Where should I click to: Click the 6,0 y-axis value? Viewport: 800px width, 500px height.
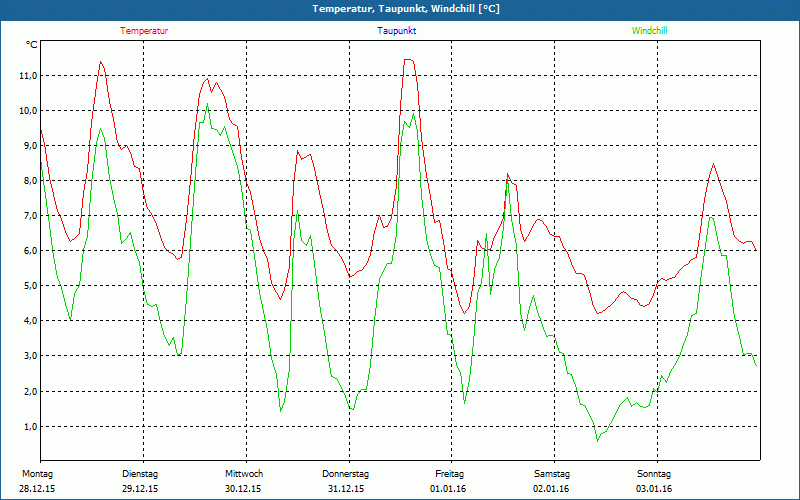30,251
